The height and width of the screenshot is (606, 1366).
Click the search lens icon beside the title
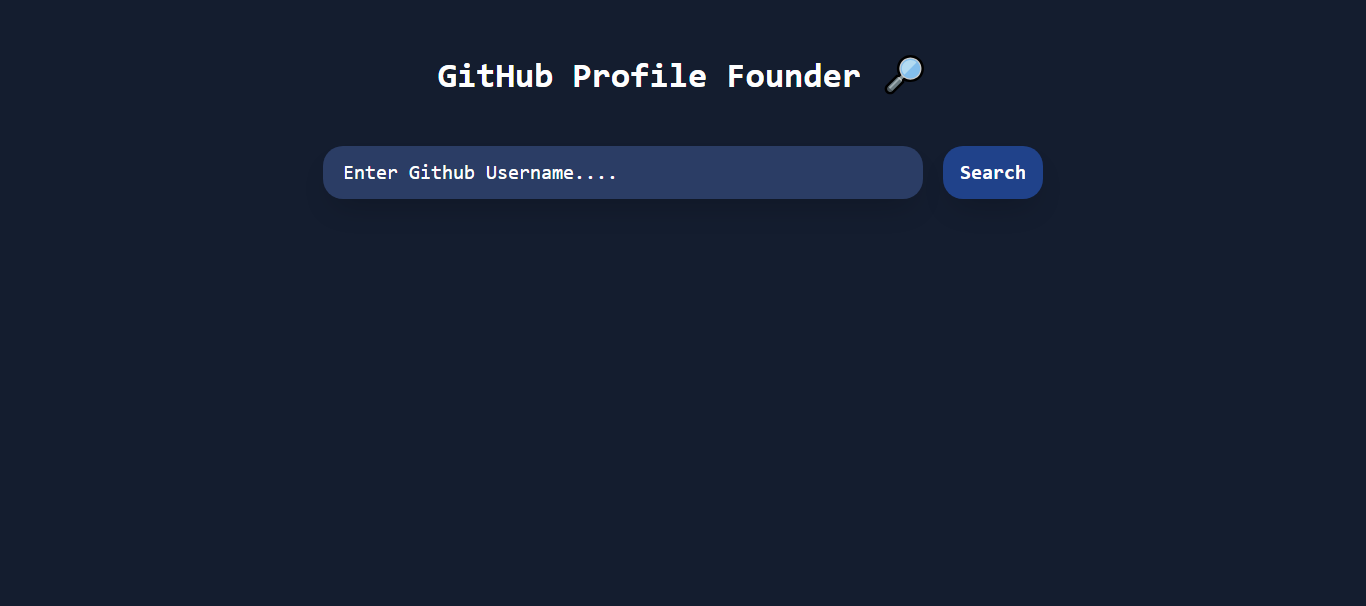click(904, 75)
